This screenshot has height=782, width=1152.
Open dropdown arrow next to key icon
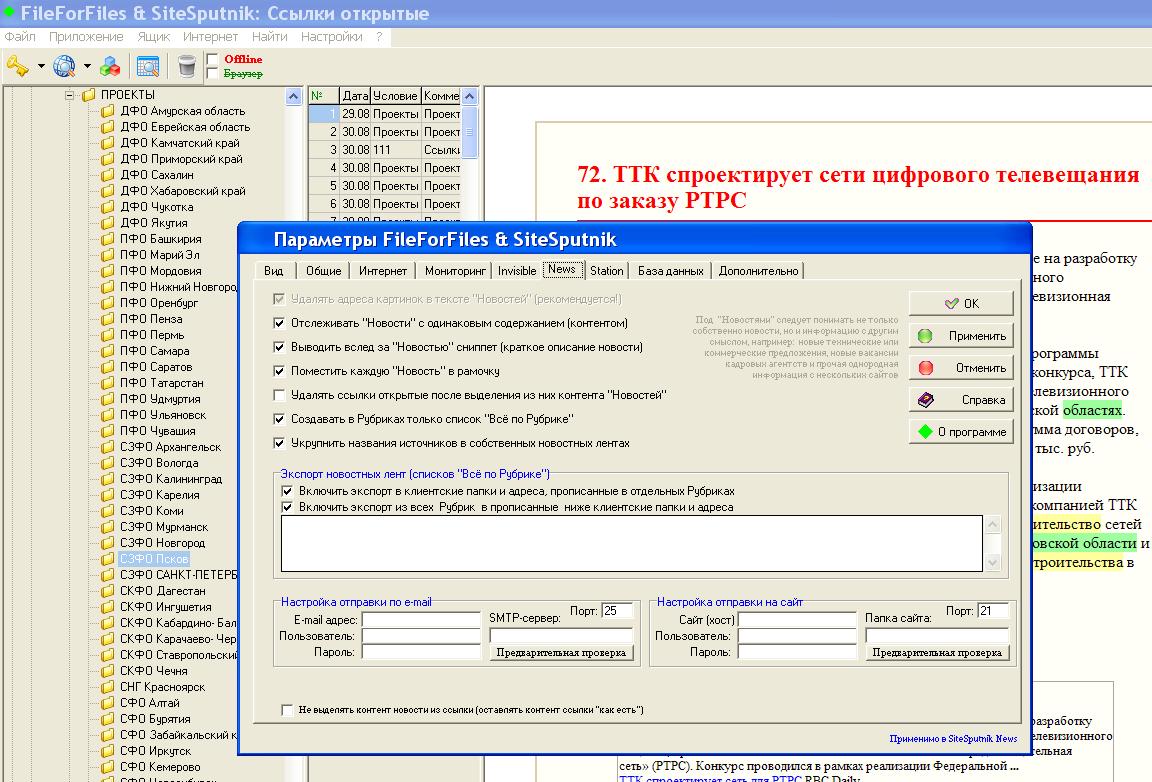(41, 67)
